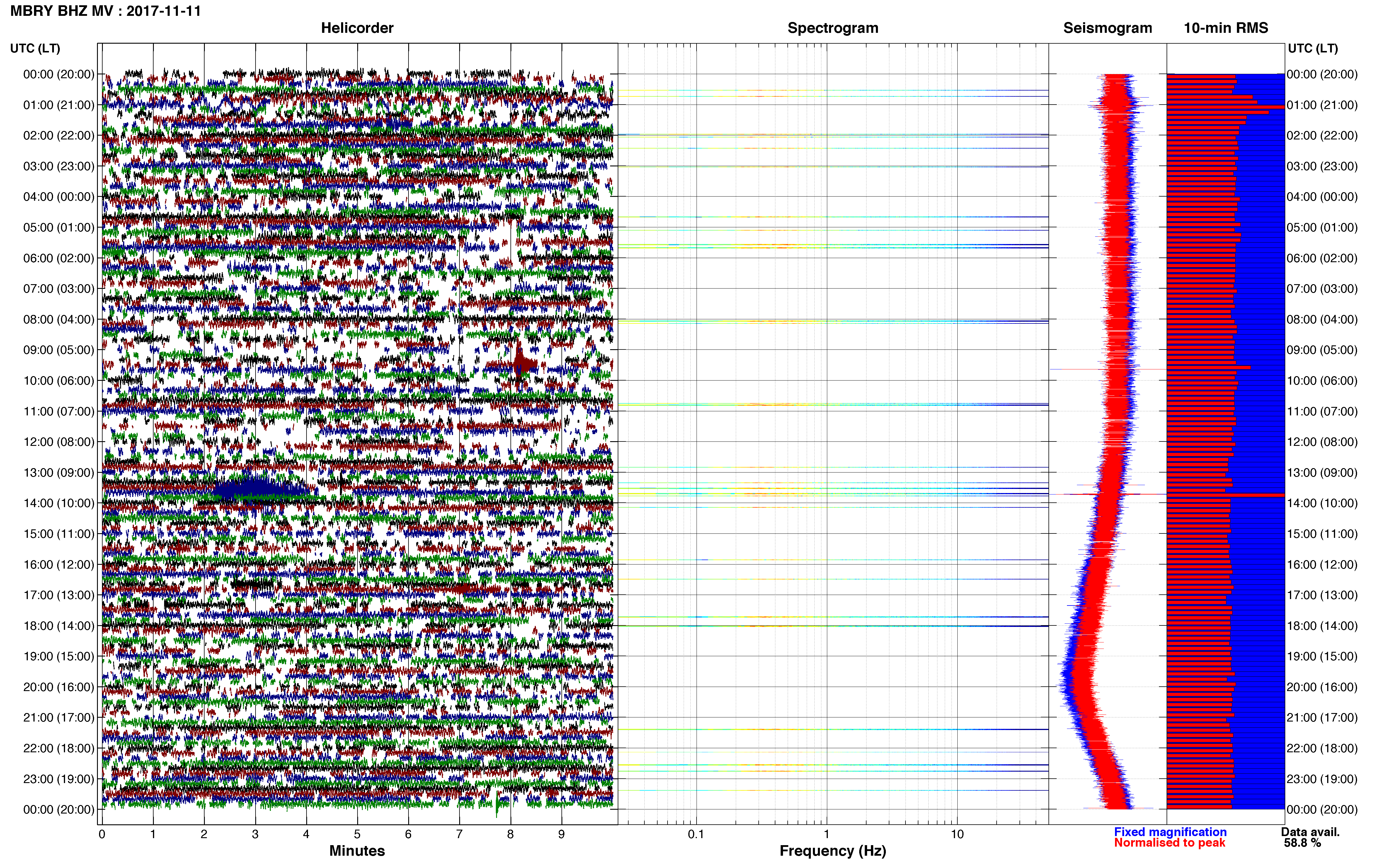Click the '10-min RMS' panel heading

click(x=1226, y=28)
